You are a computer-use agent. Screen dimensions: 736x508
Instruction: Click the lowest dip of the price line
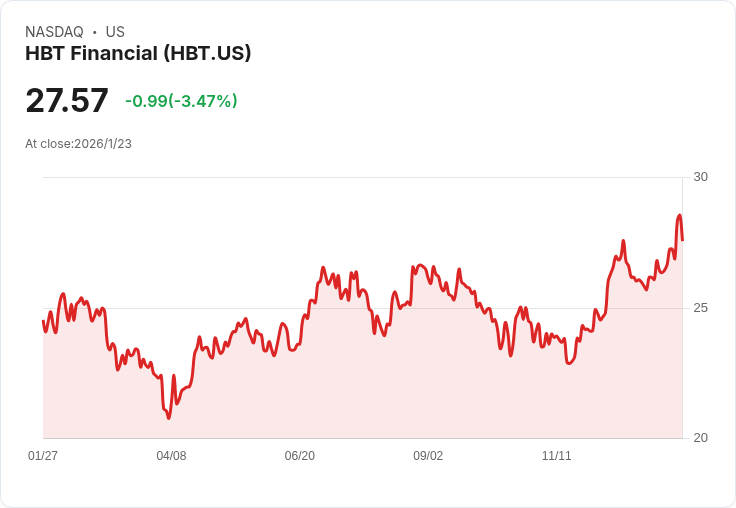(168, 417)
